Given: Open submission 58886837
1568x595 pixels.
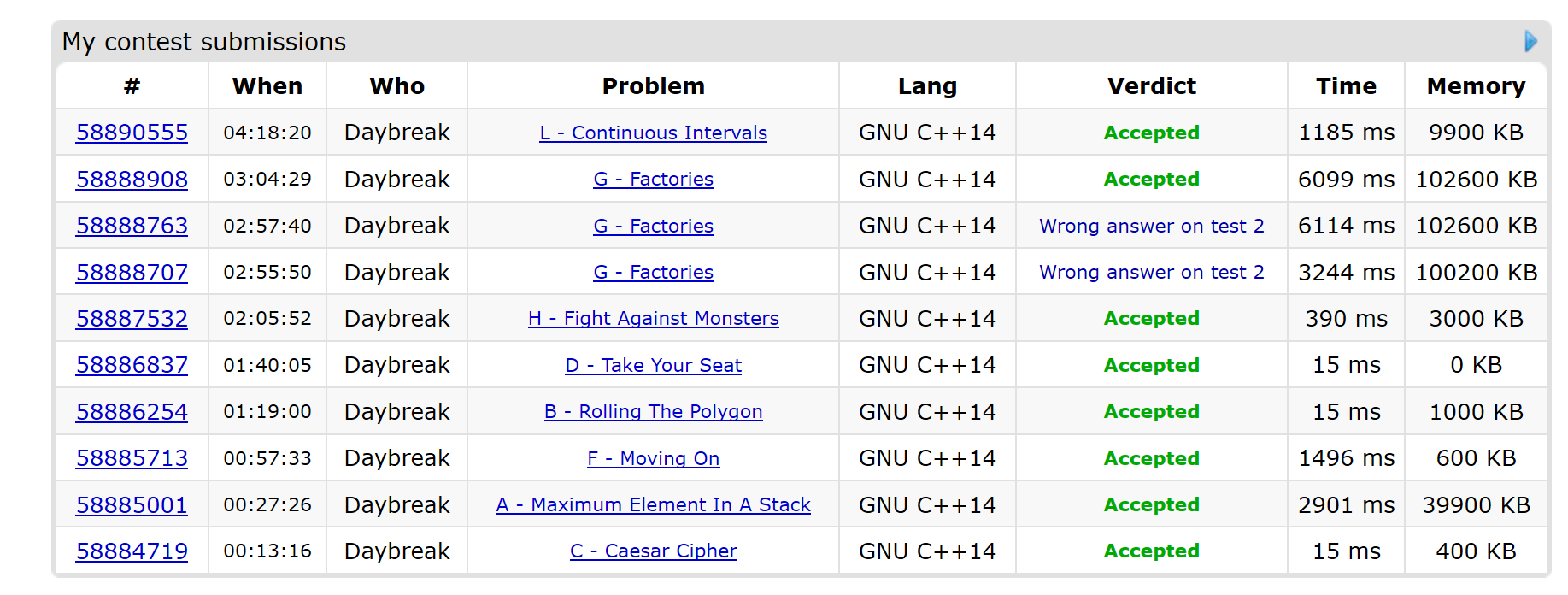Looking at the screenshot, I should point(132,365).
